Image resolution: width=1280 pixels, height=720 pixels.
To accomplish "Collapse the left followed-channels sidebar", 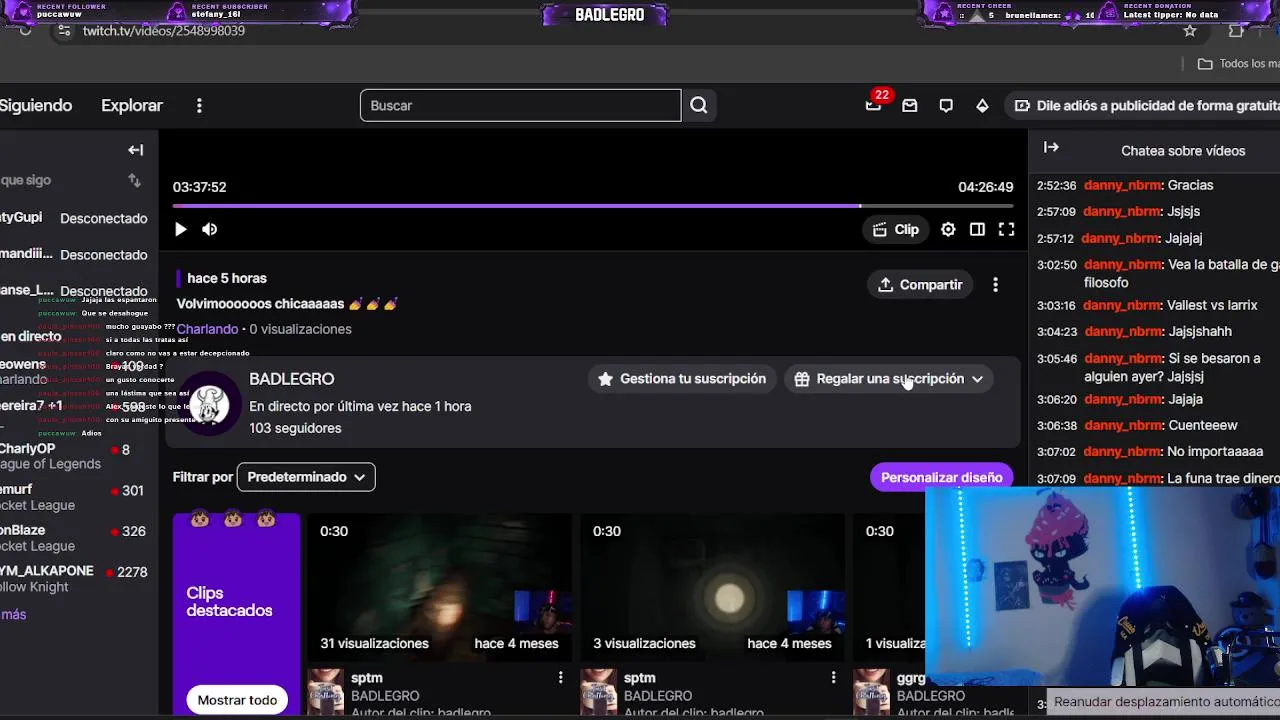I will [x=136, y=150].
